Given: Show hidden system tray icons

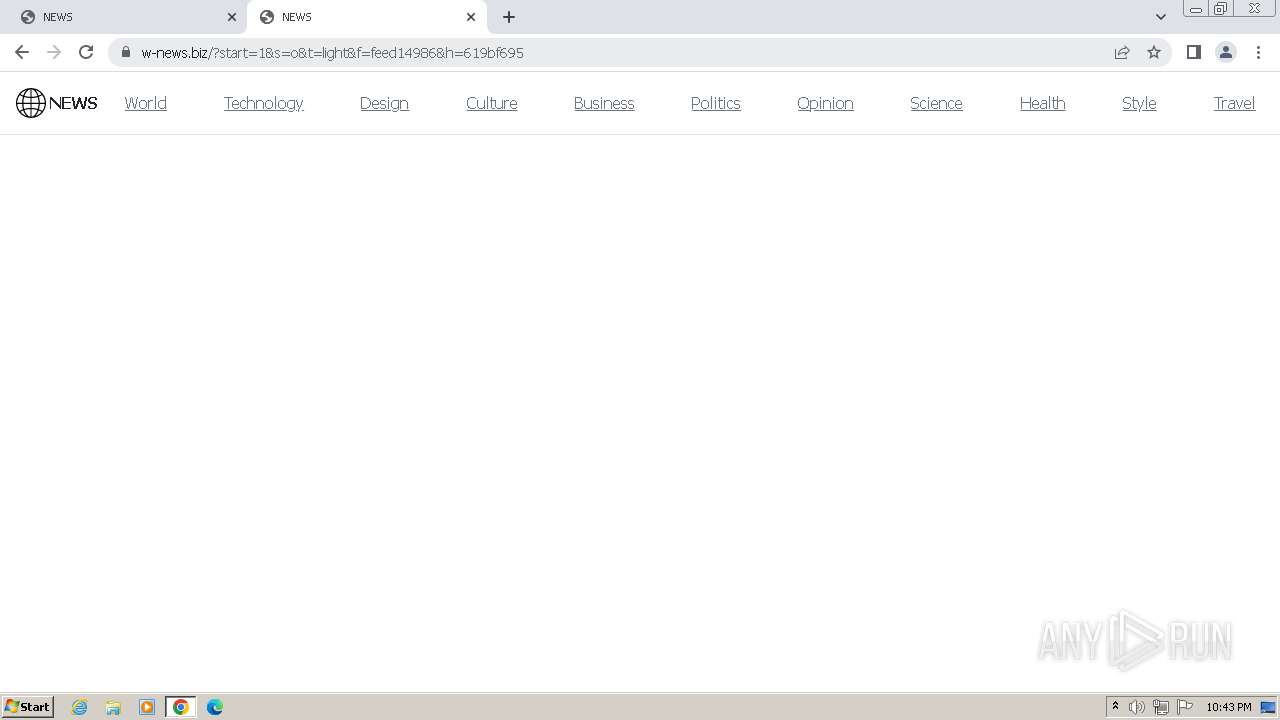Looking at the screenshot, I should tap(1115, 707).
